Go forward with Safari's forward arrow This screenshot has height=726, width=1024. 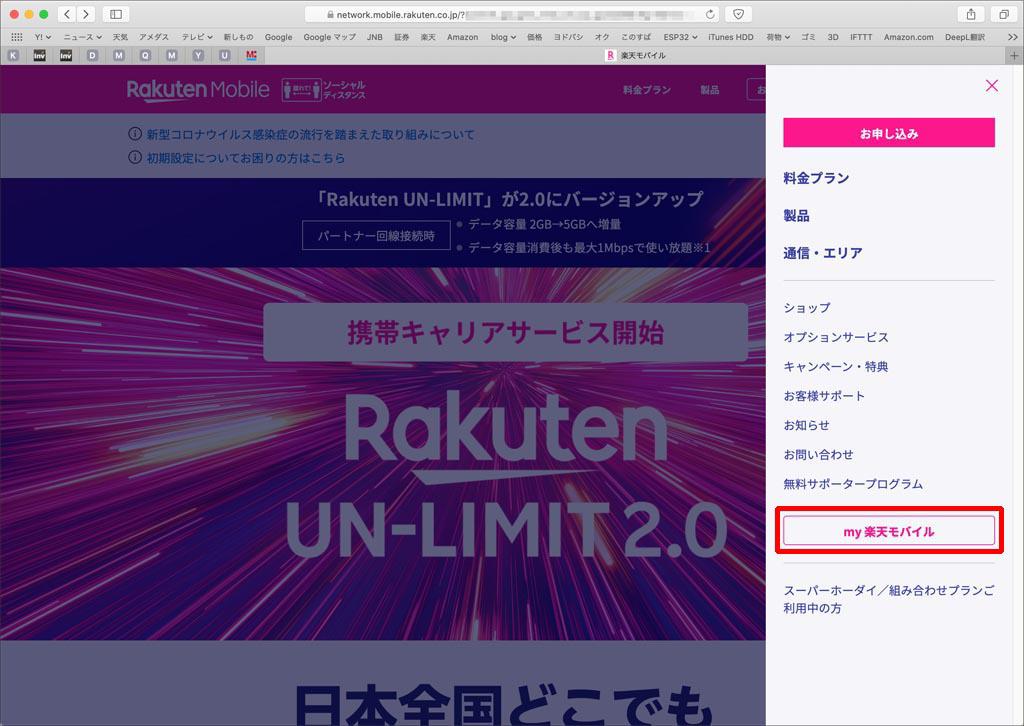pos(86,14)
